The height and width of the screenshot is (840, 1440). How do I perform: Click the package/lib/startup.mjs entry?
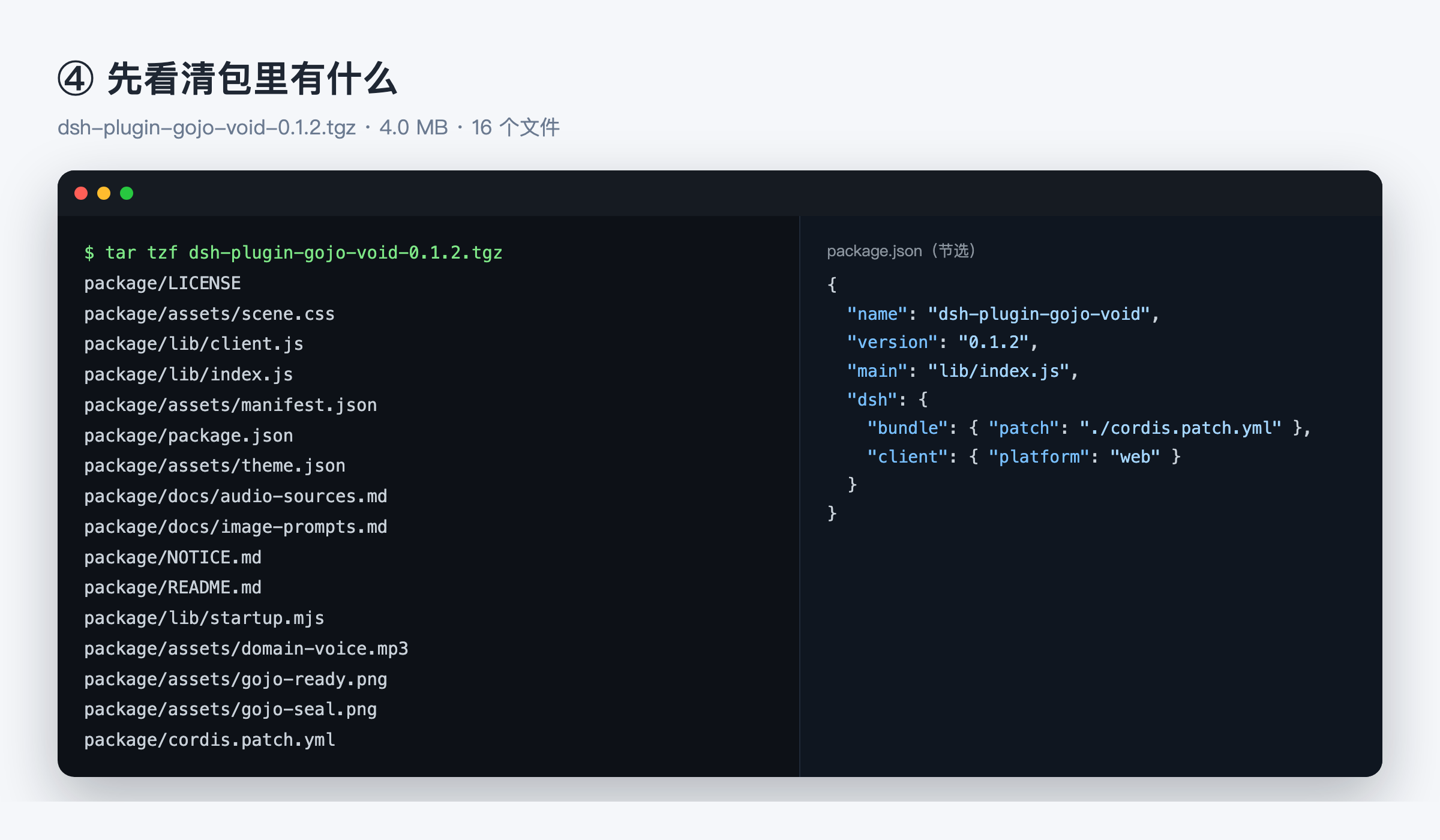(x=204, y=618)
